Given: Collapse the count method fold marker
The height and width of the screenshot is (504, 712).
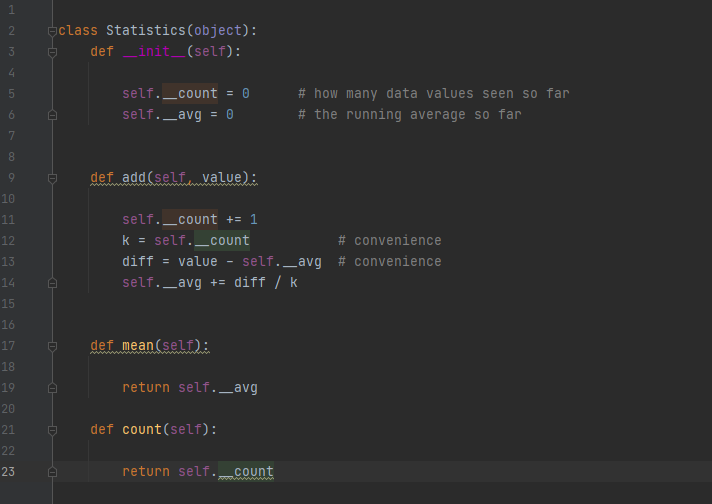Looking at the screenshot, I should [x=52, y=430].
